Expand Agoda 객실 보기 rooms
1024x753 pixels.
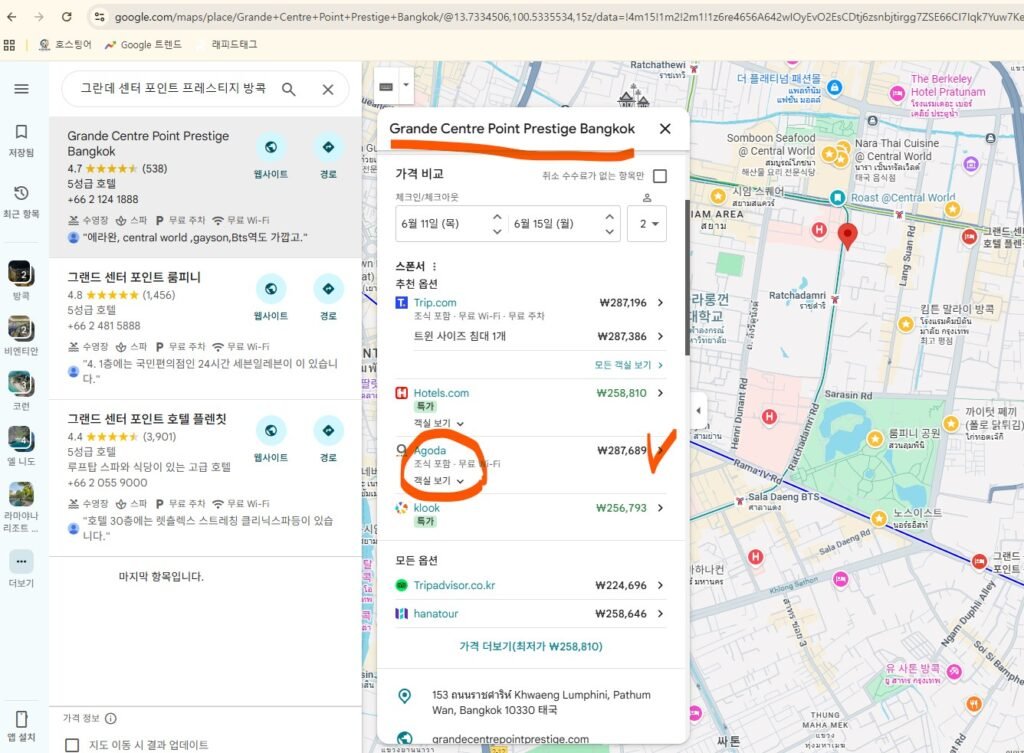pos(438,480)
